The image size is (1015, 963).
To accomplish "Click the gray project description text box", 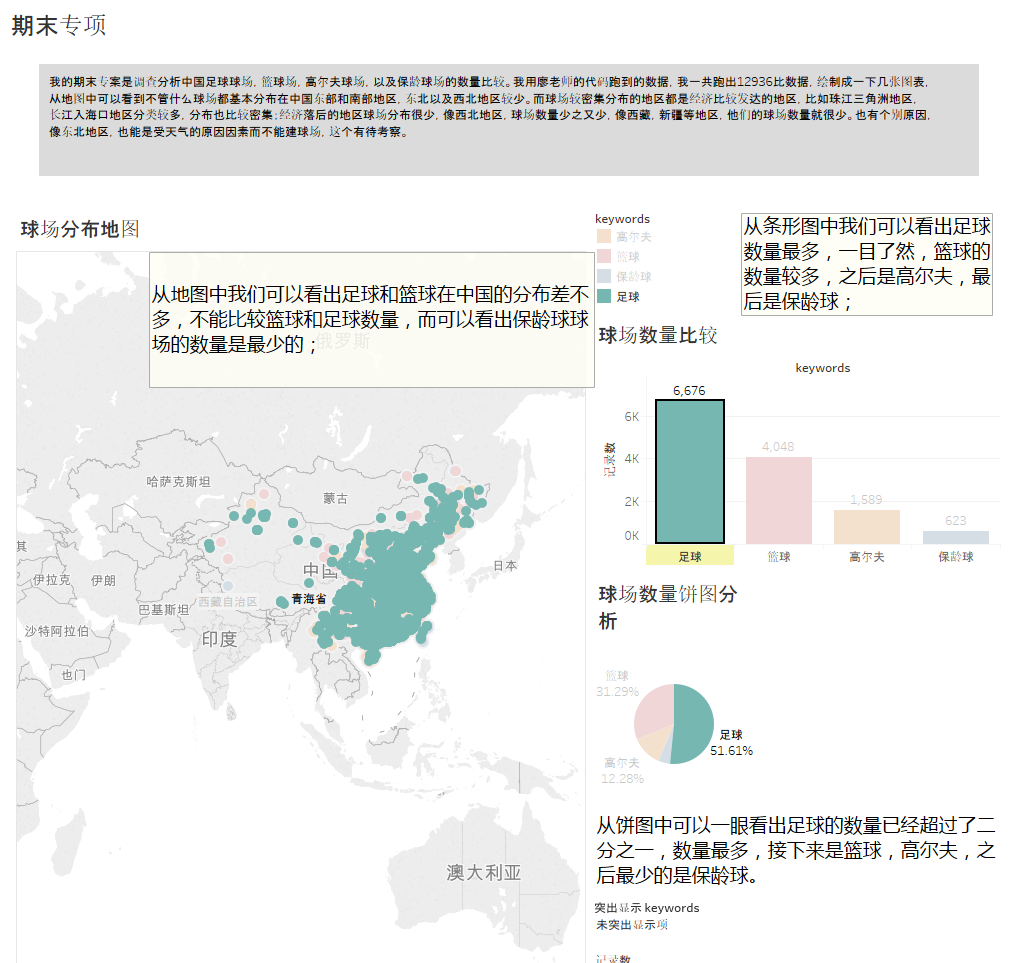I will coord(509,120).
